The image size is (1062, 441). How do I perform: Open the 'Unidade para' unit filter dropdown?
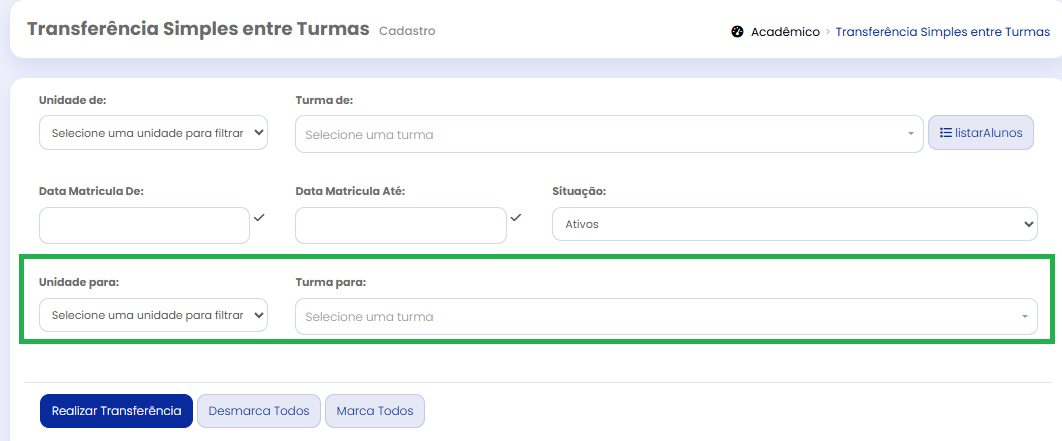coord(153,315)
